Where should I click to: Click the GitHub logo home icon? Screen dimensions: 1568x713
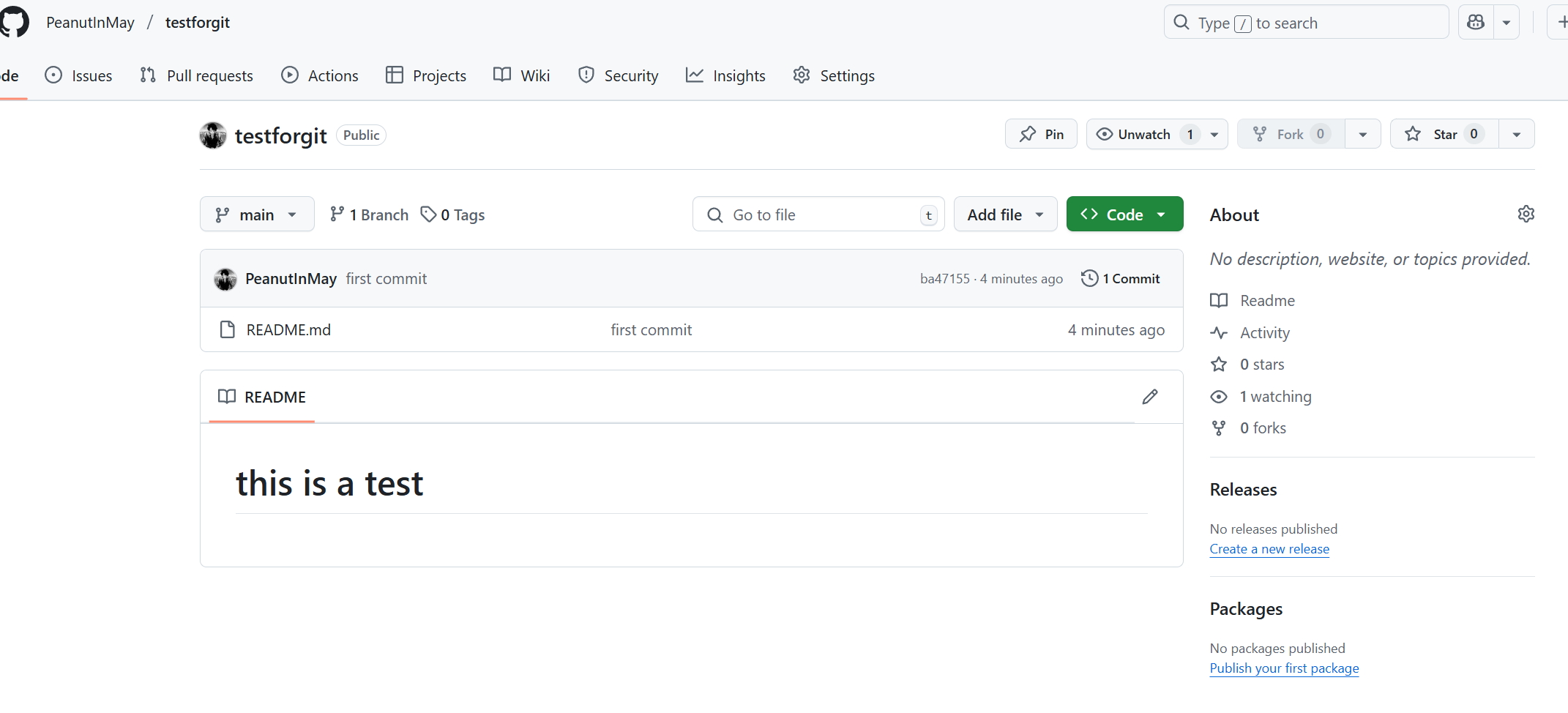coord(14,22)
